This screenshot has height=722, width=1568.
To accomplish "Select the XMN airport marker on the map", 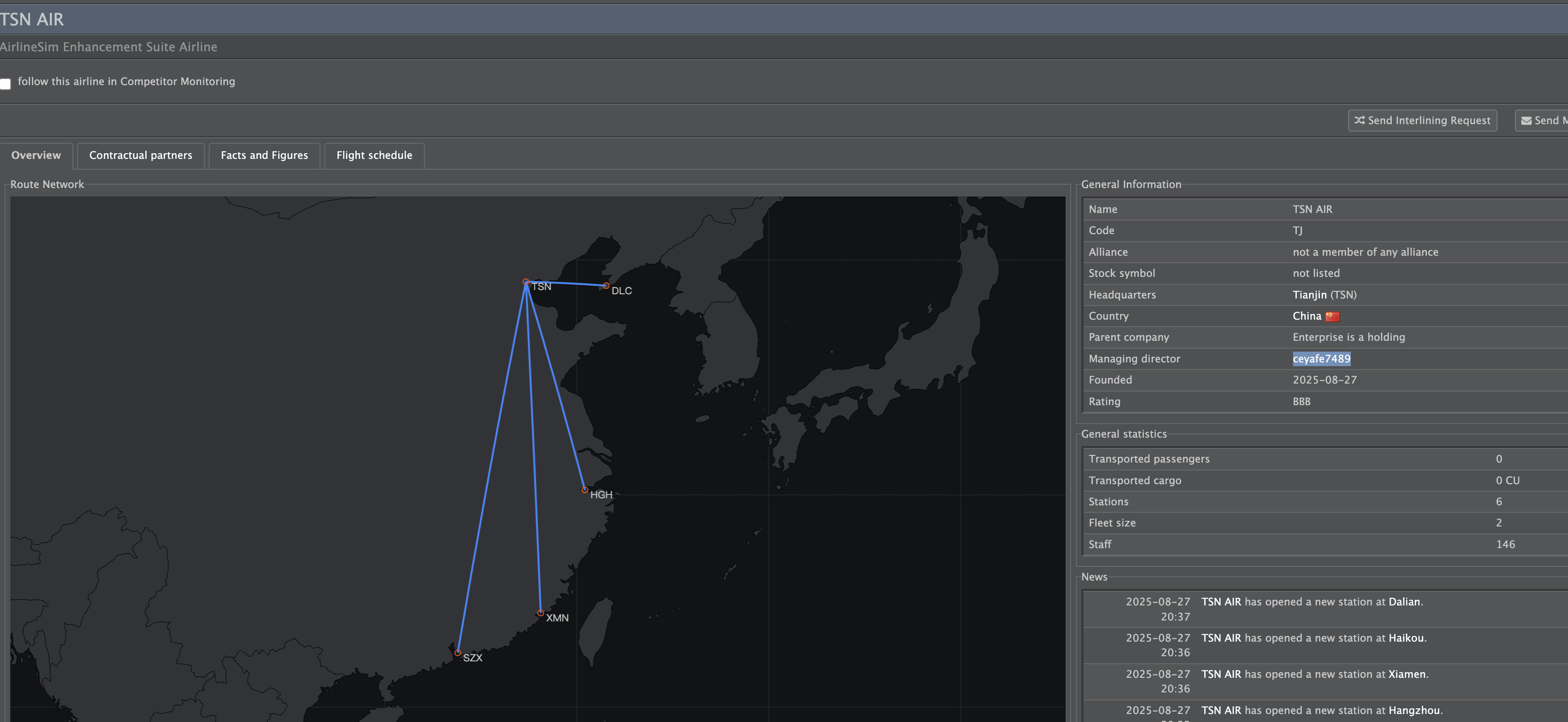I will coord(541,613).
